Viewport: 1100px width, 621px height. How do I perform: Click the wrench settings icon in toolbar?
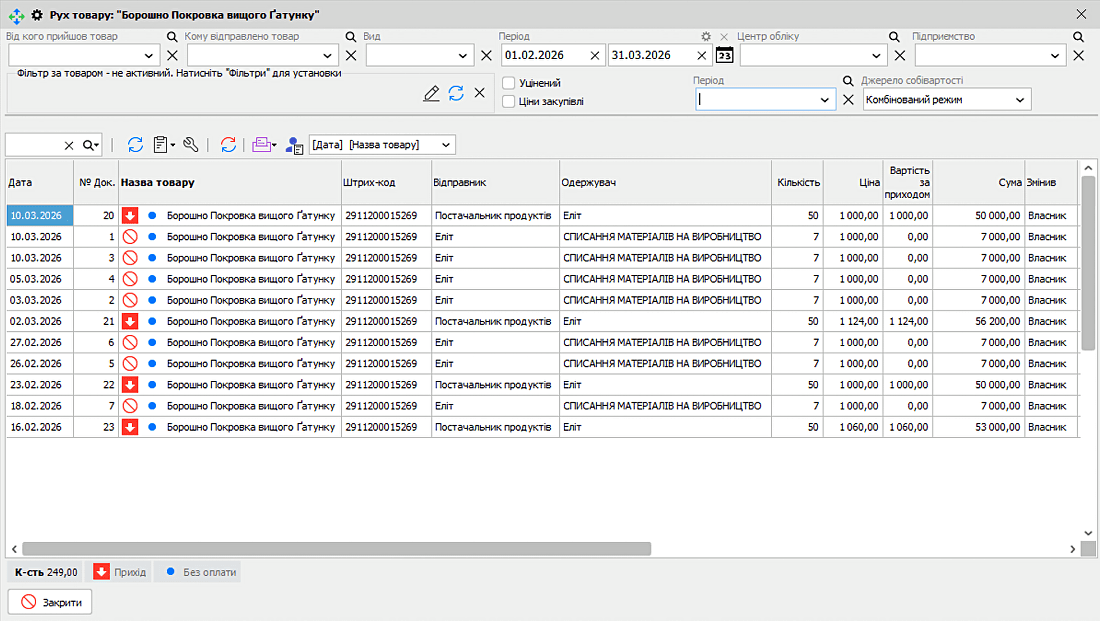191,145
